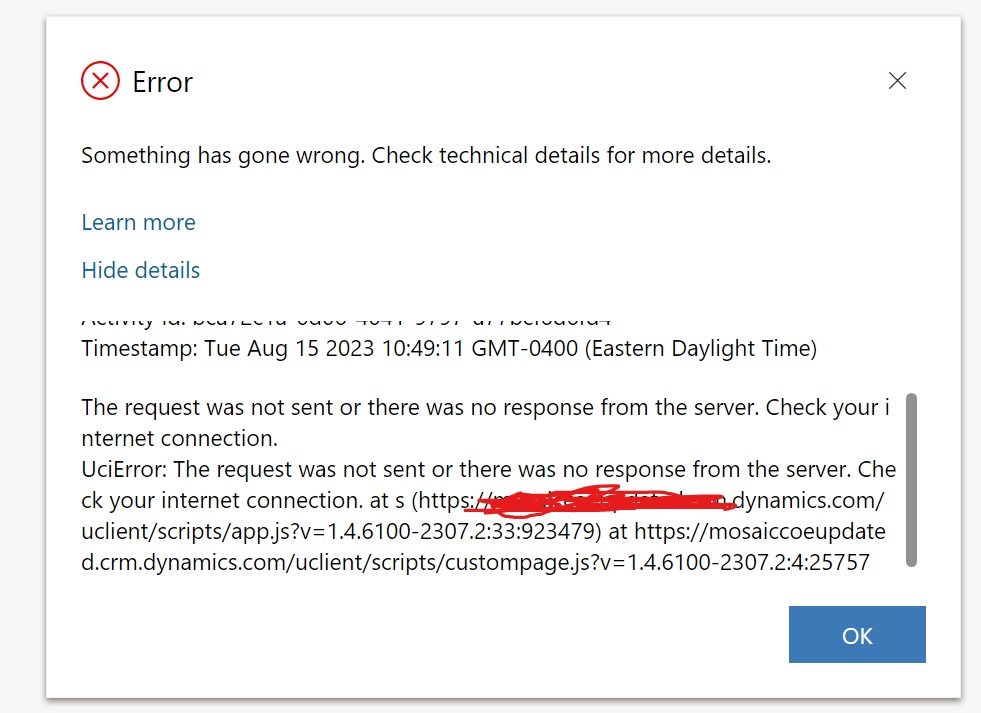
Task: Select the dismiss X icon of the popup
Action: coord(897,81)
